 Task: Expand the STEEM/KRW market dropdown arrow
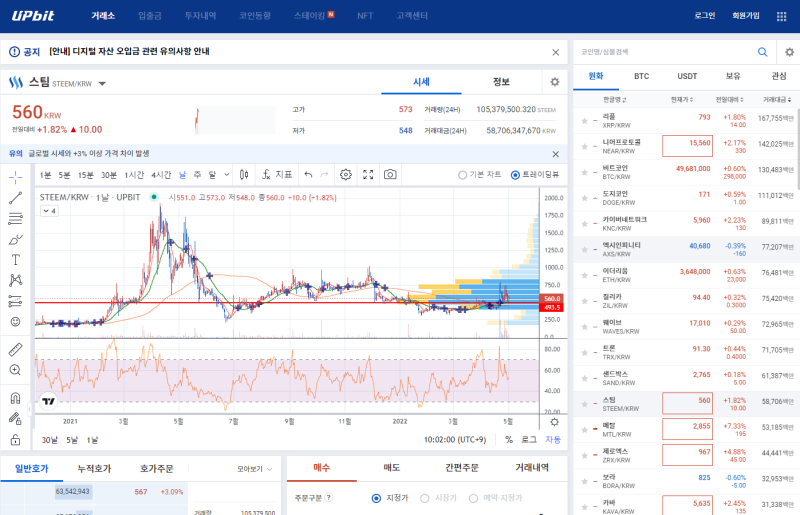102,84
